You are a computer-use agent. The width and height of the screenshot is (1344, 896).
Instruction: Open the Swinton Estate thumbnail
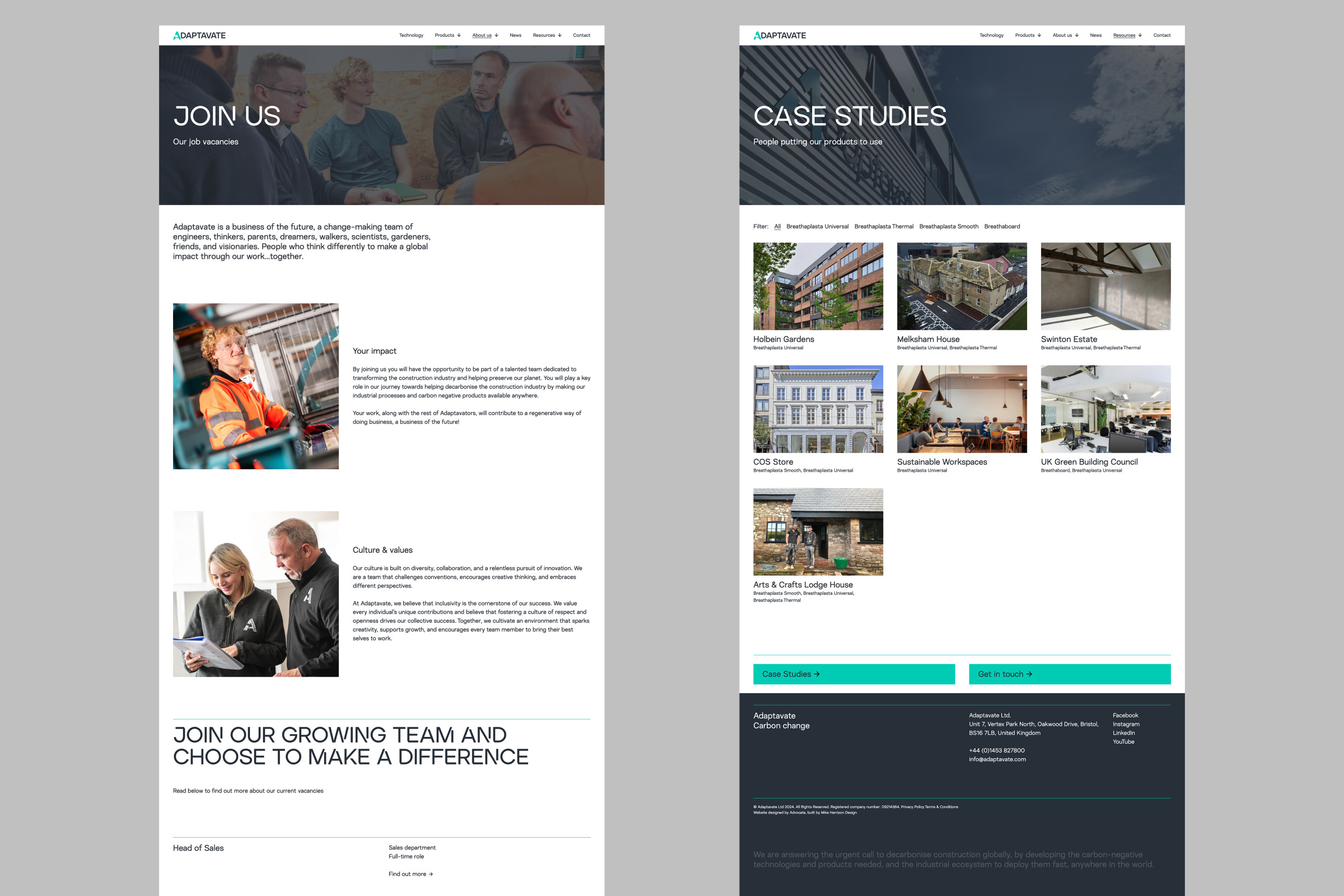coord(1105,286)
